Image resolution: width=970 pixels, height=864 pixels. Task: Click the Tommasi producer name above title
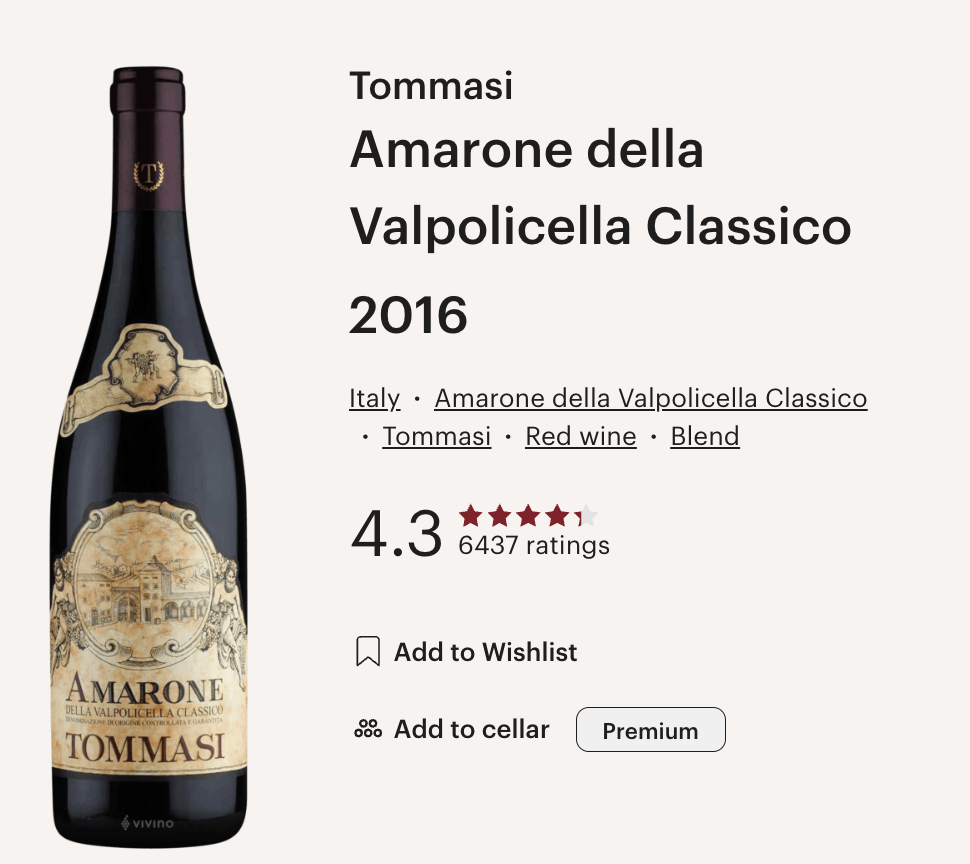[x=431, y=85]
